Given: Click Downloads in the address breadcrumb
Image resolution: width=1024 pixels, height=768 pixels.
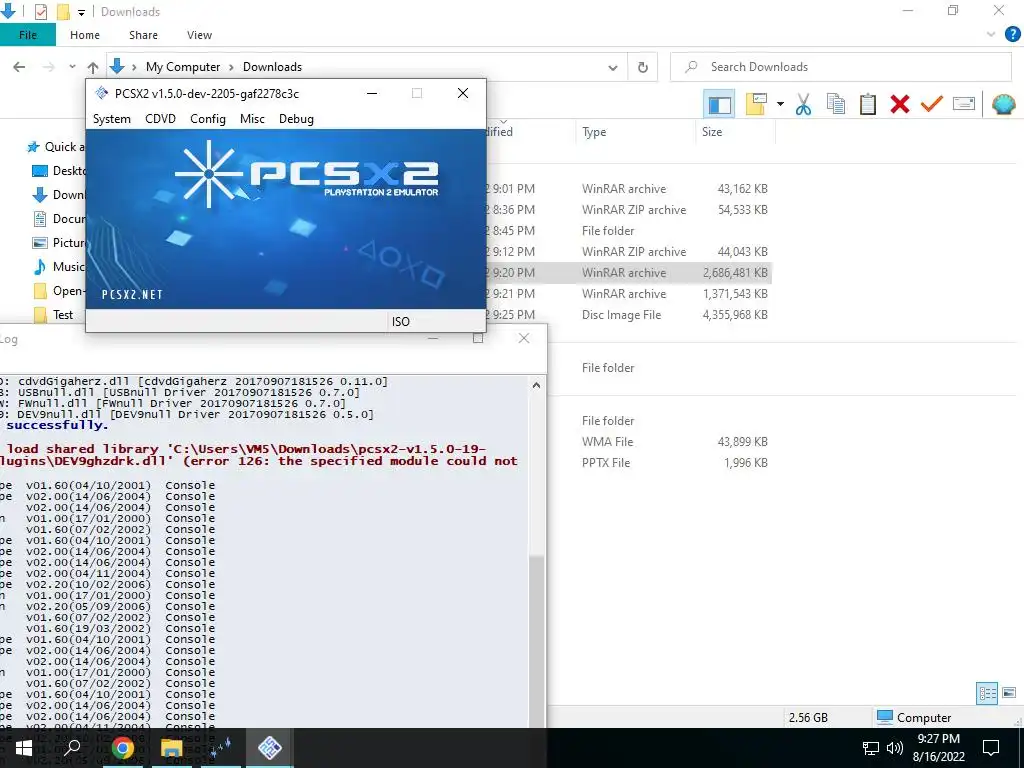Looking at the screenshot, I should [272, 67].
